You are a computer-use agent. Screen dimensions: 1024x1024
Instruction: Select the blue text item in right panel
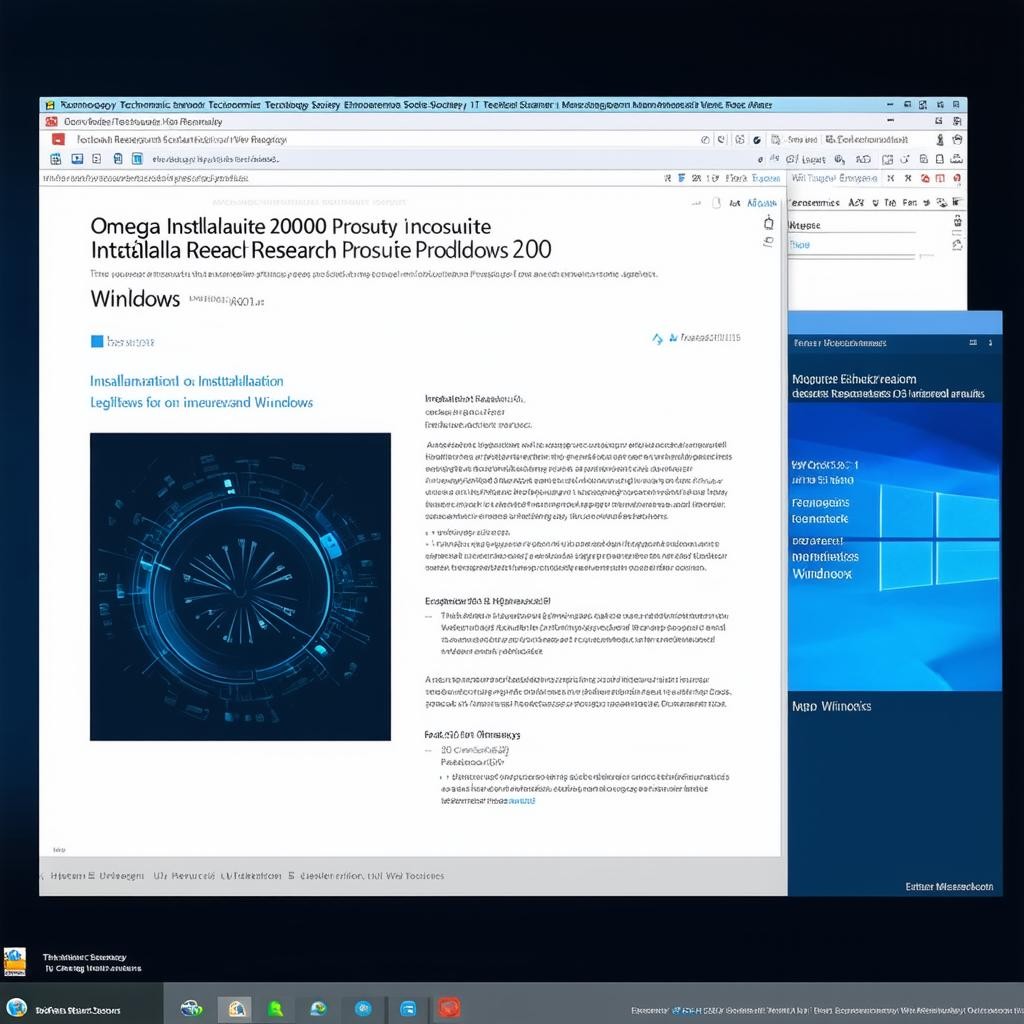(800, 244)
